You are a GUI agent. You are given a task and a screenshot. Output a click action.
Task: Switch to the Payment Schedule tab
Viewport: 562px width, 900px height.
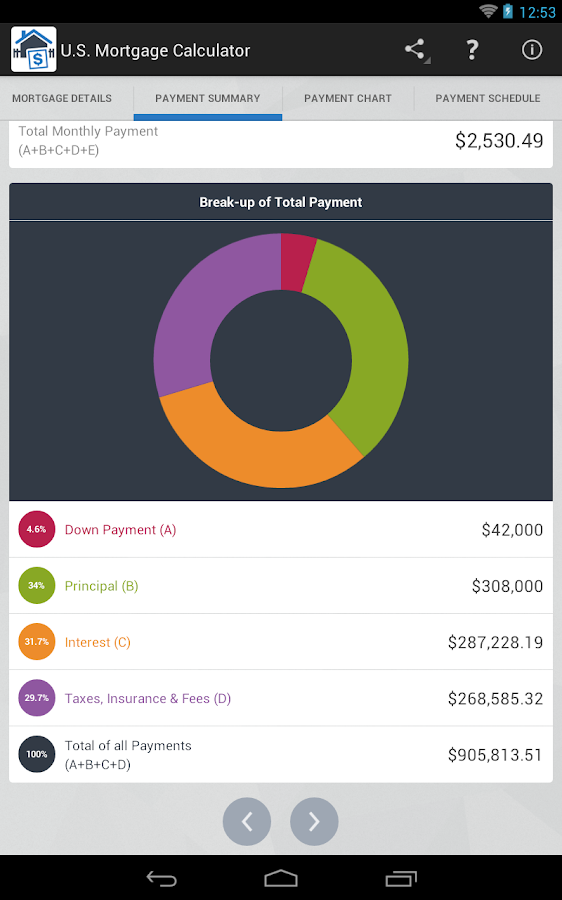click(488, 98)
